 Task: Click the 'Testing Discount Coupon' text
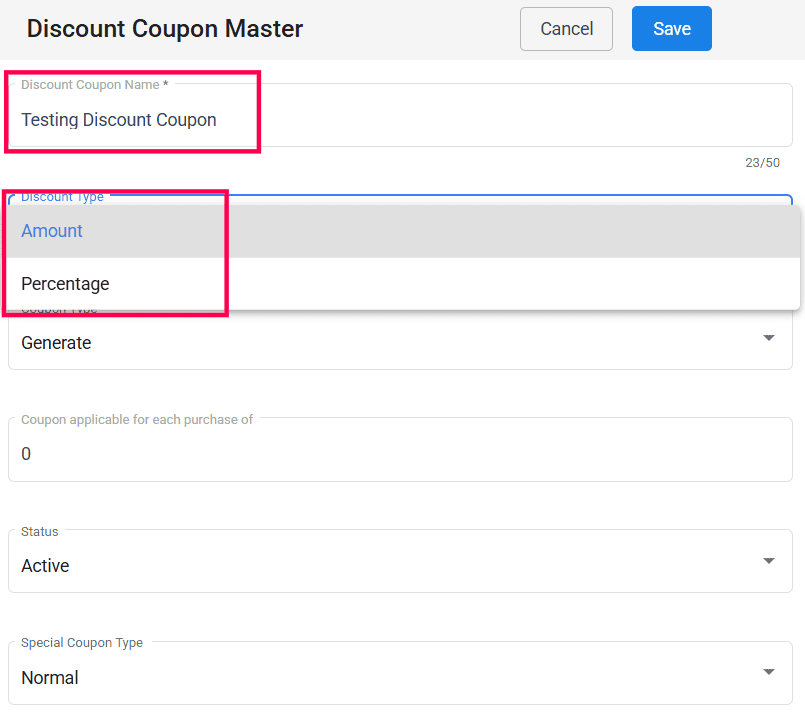coord(119,120)
